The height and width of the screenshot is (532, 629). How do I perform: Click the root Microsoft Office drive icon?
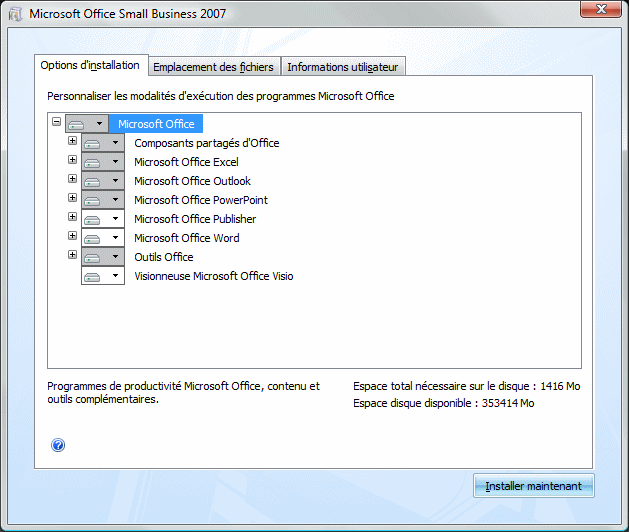point(77,124)
